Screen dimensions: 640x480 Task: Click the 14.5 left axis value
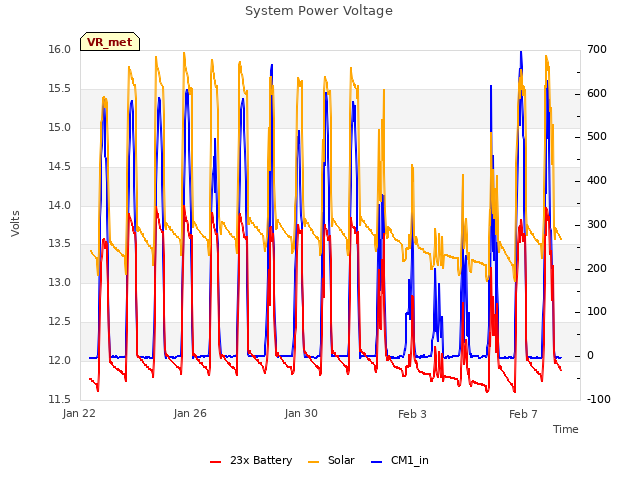tap(60, 166)
